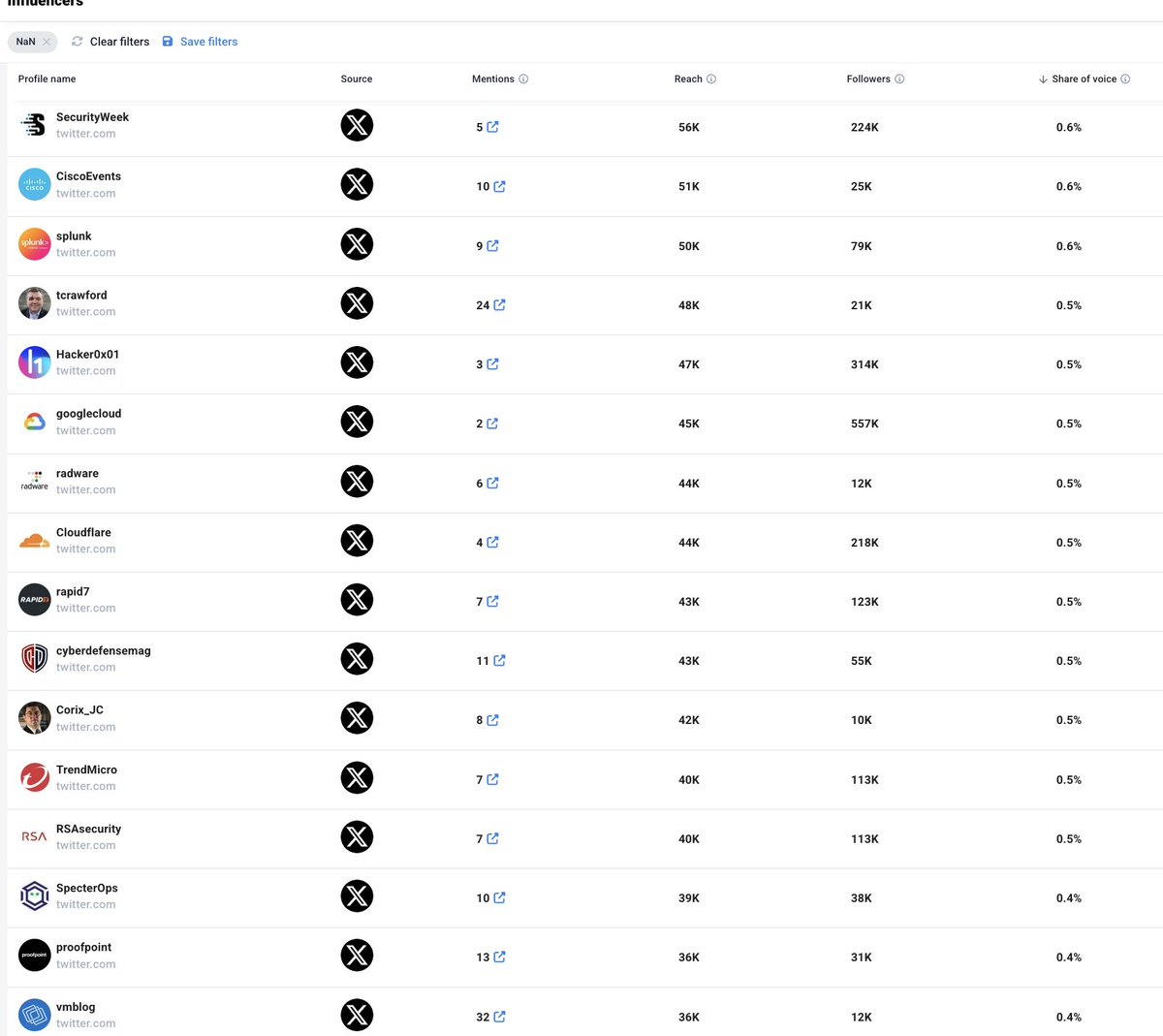1163x1036 pixels.
Task: Click tcrawford mentions count 24
Action: (483, 305)
